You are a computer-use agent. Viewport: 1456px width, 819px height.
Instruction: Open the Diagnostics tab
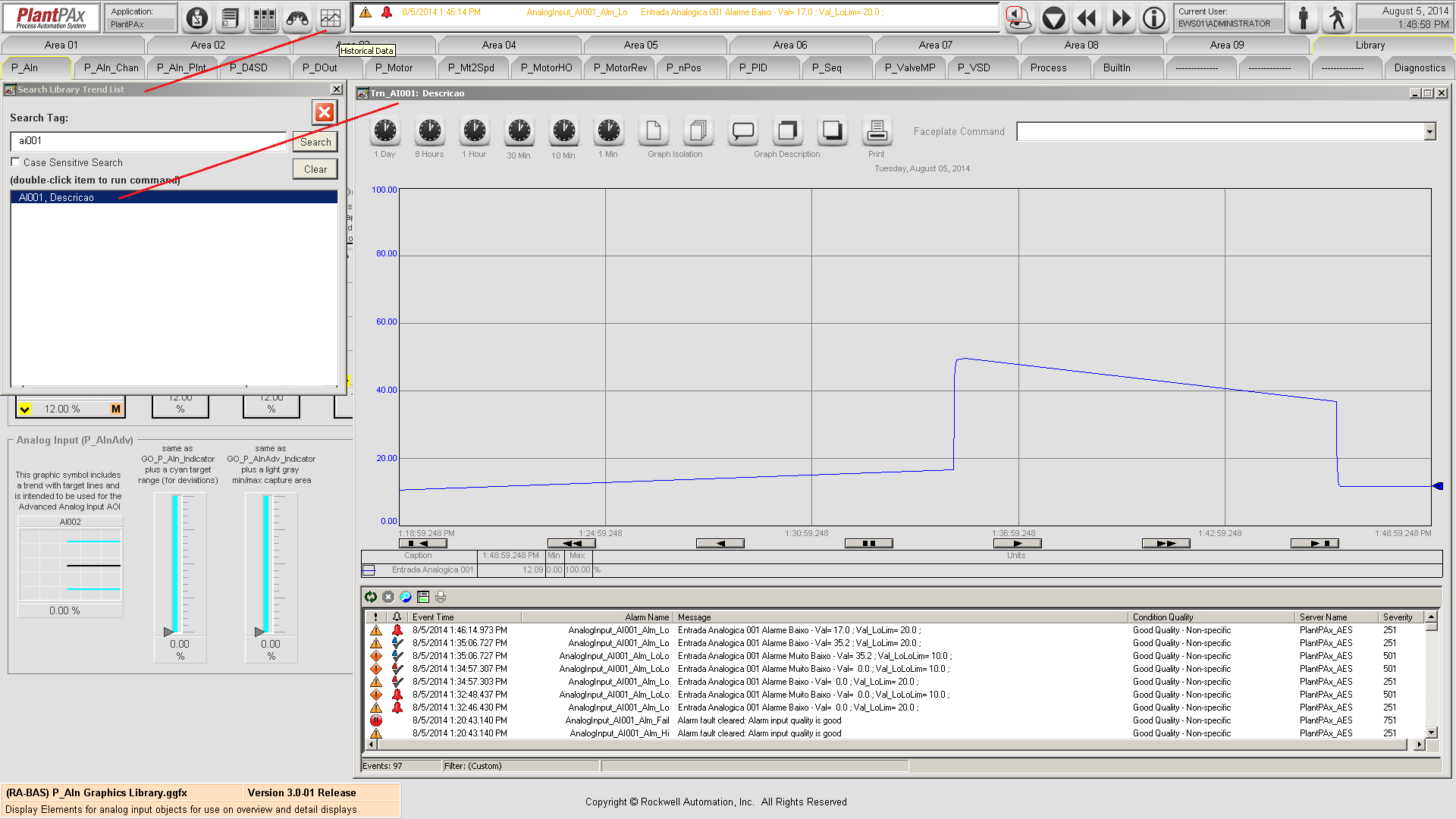[x=1419, y=67]
